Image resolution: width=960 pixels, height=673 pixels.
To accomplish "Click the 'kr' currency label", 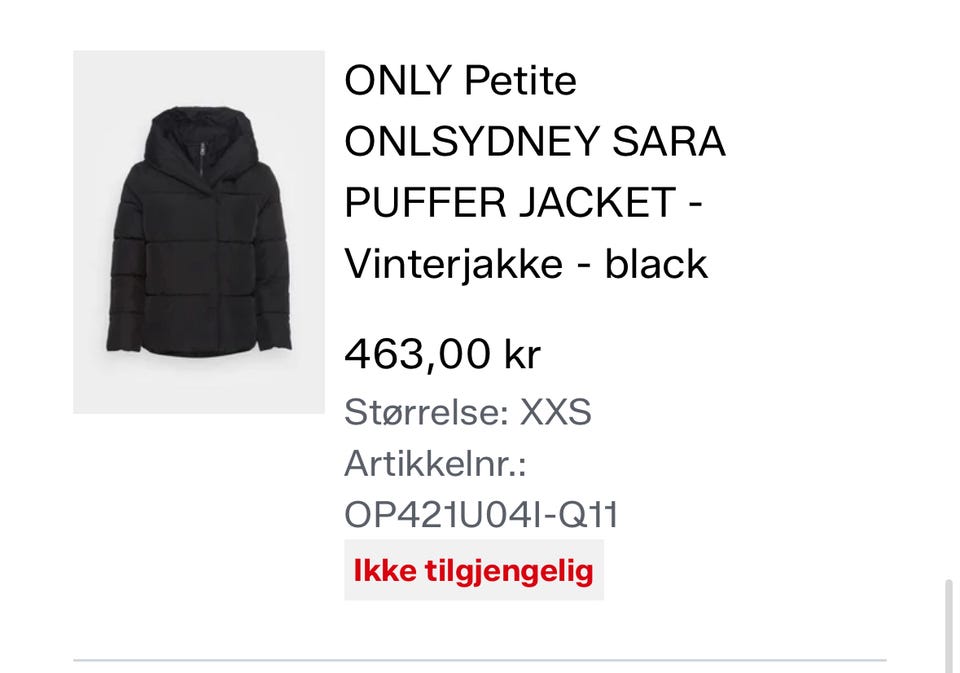I will [x=523, y=354].
